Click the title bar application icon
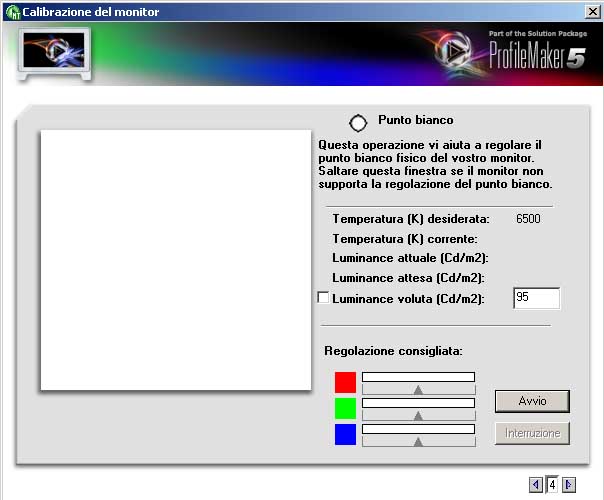The width and height of the screenshot is (604, 500). (x=13, y=12)
